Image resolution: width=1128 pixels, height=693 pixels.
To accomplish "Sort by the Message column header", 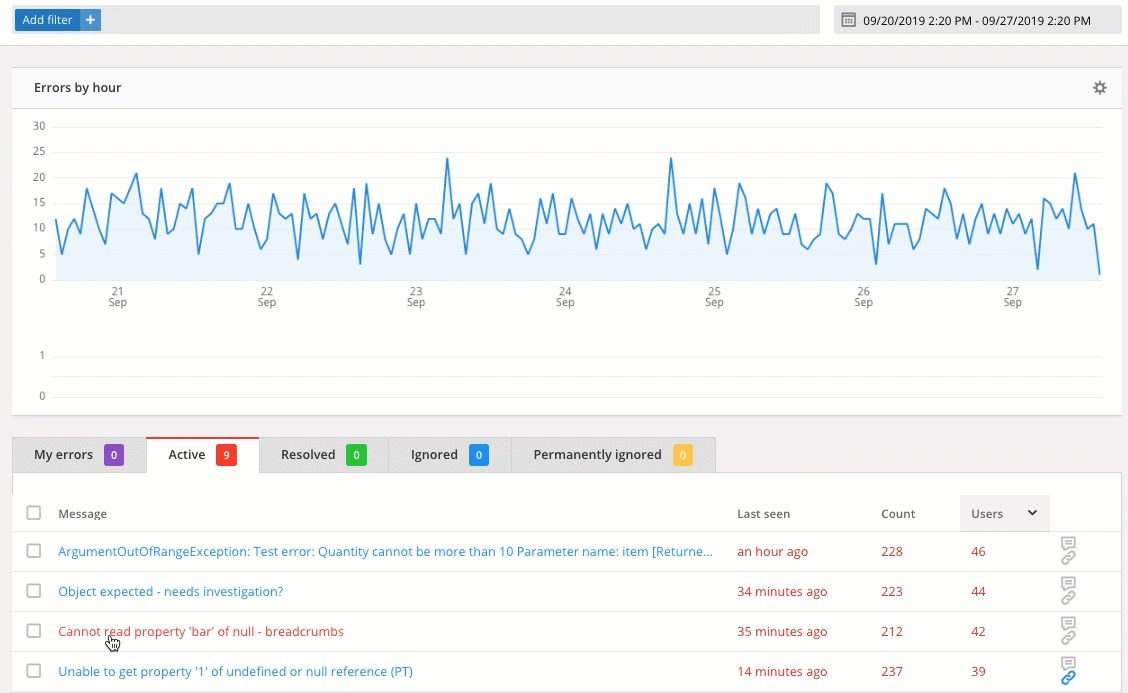I will coord(83,514).
